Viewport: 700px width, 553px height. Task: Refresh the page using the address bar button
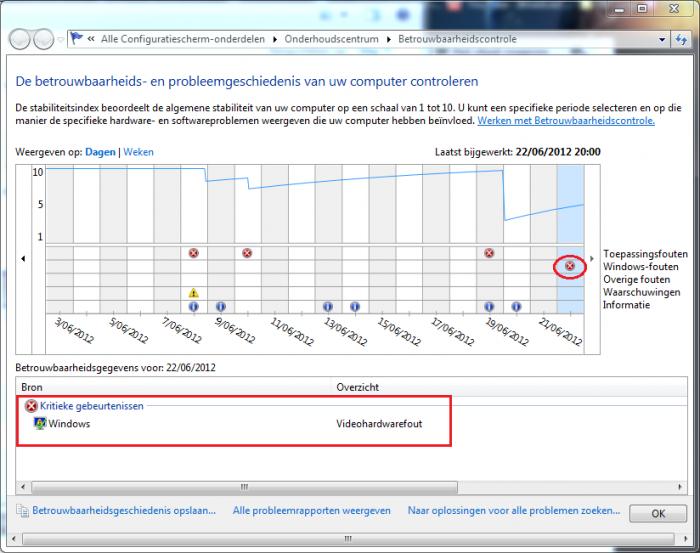pyautogui.click(x=681, y=39)
